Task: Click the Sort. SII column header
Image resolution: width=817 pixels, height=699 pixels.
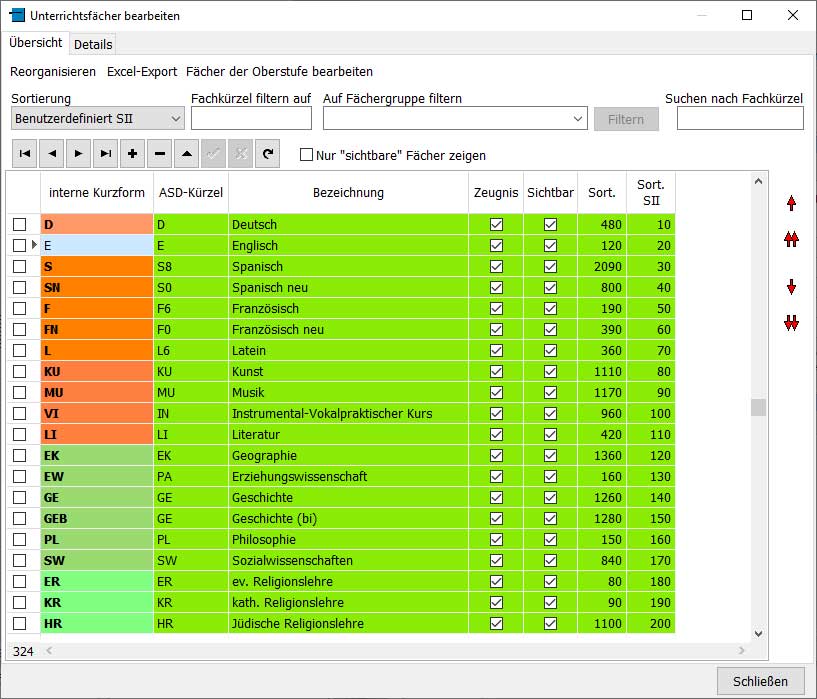Action: click(x=651, y=192)
